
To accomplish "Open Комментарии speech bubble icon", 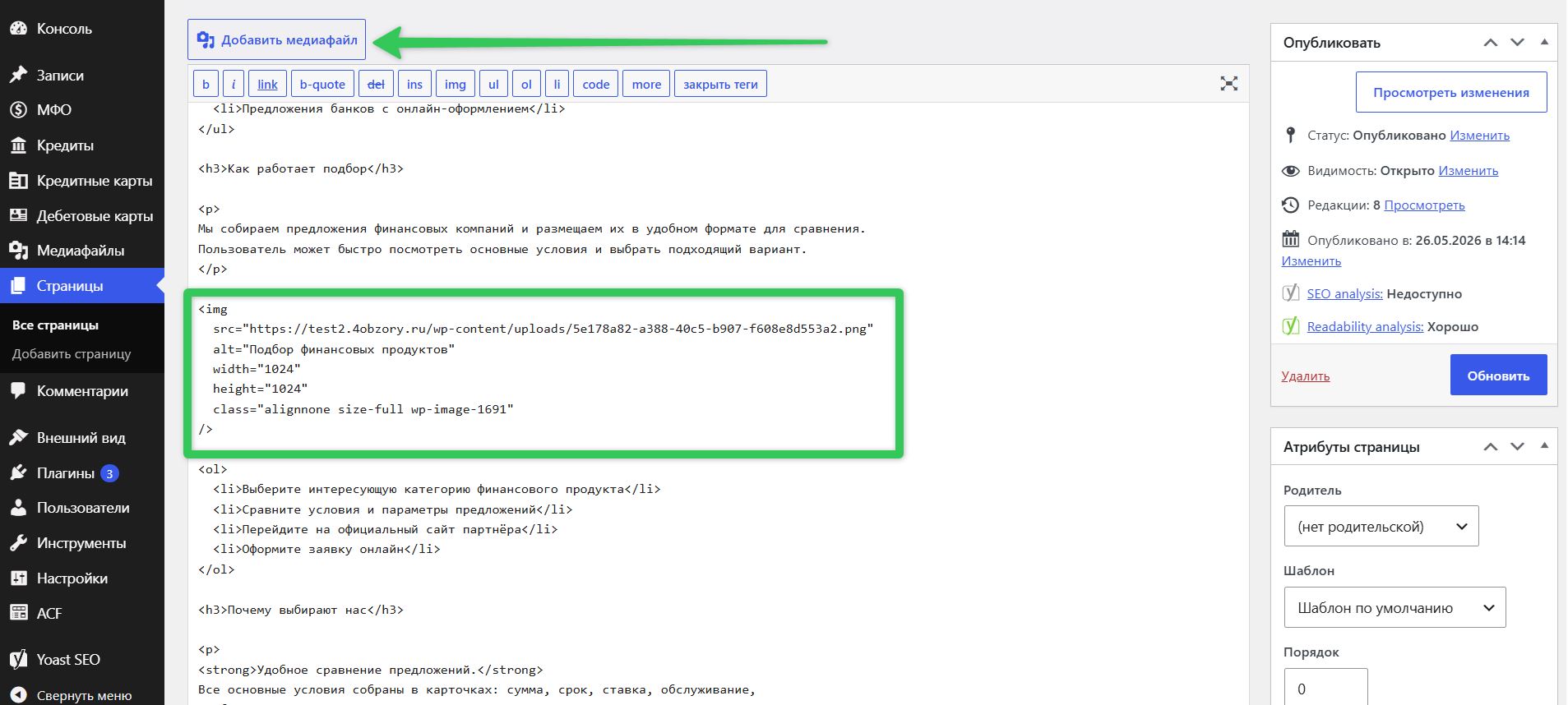I will click(18, 391).
